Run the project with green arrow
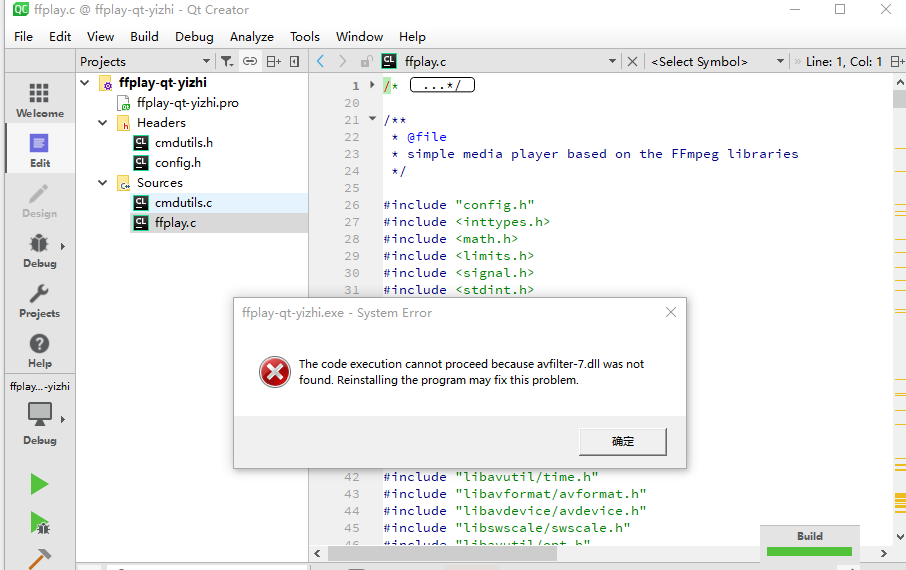 tap(39, 484)
